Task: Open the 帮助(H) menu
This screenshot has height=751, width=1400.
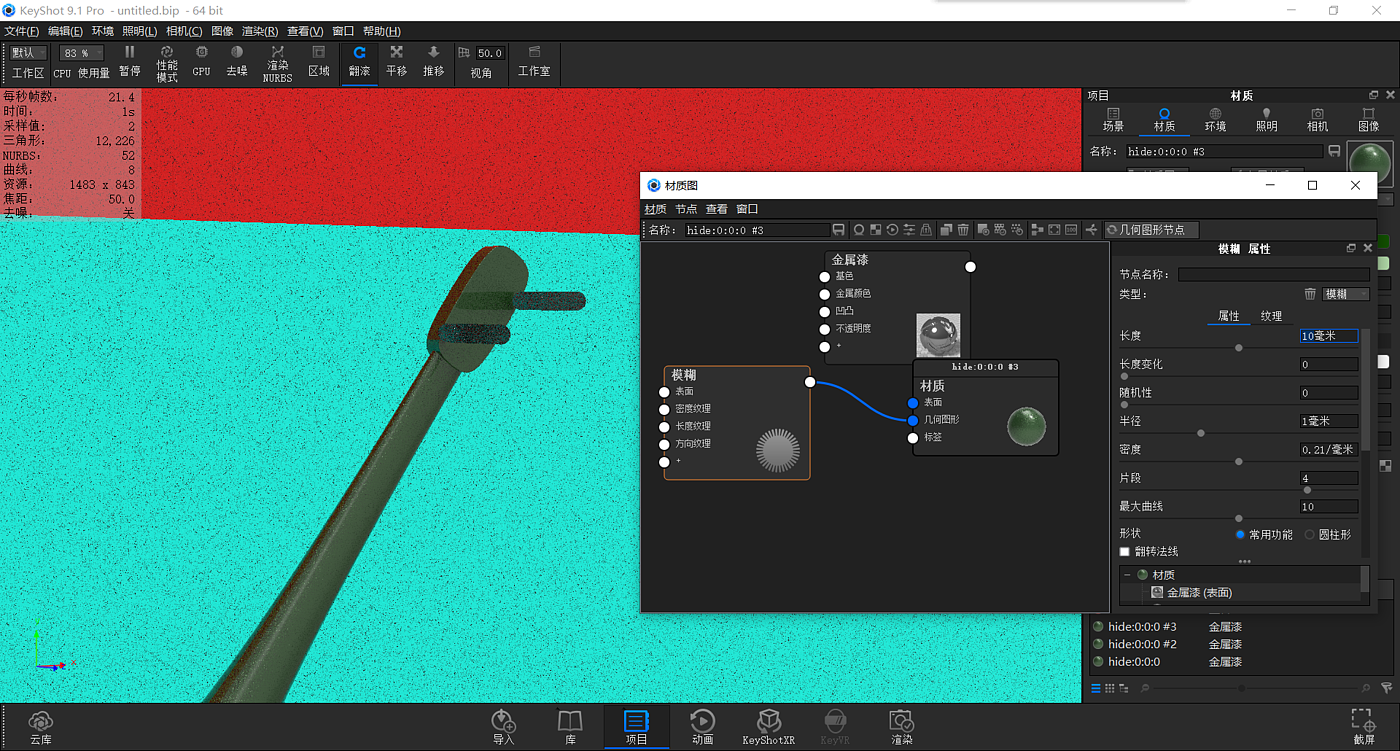Action: (x=381, y=31)
